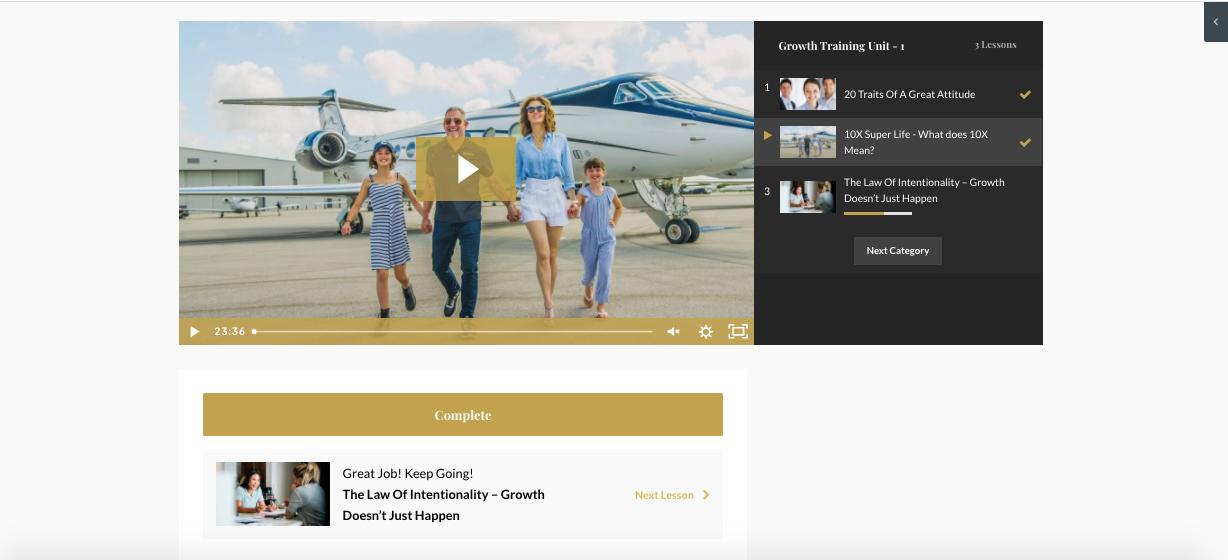Click the video progress bar
The height and width of the screenshot is (560, 1228).
click(x=452, y=331)
